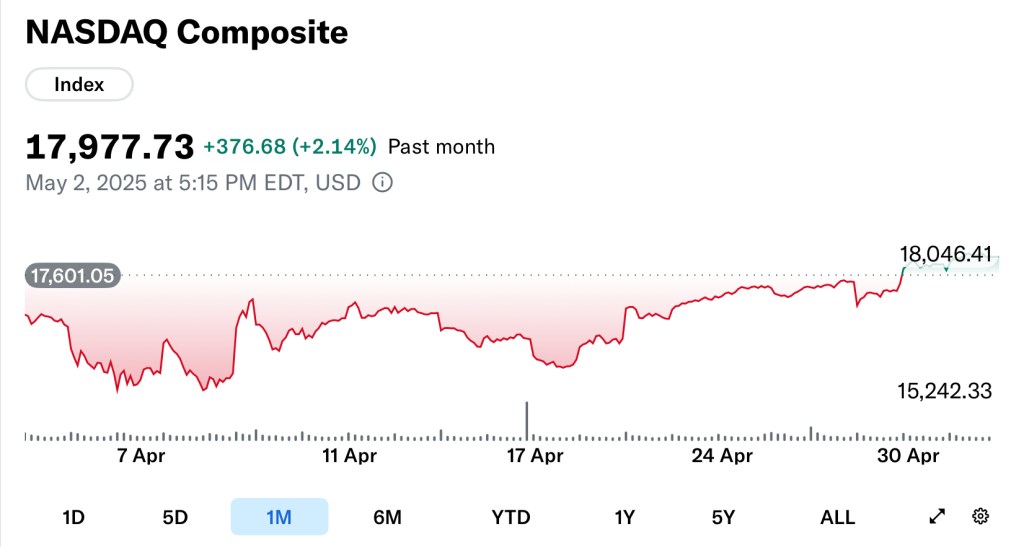
Task: Display the ALL time range
Action: pos(837,517)
